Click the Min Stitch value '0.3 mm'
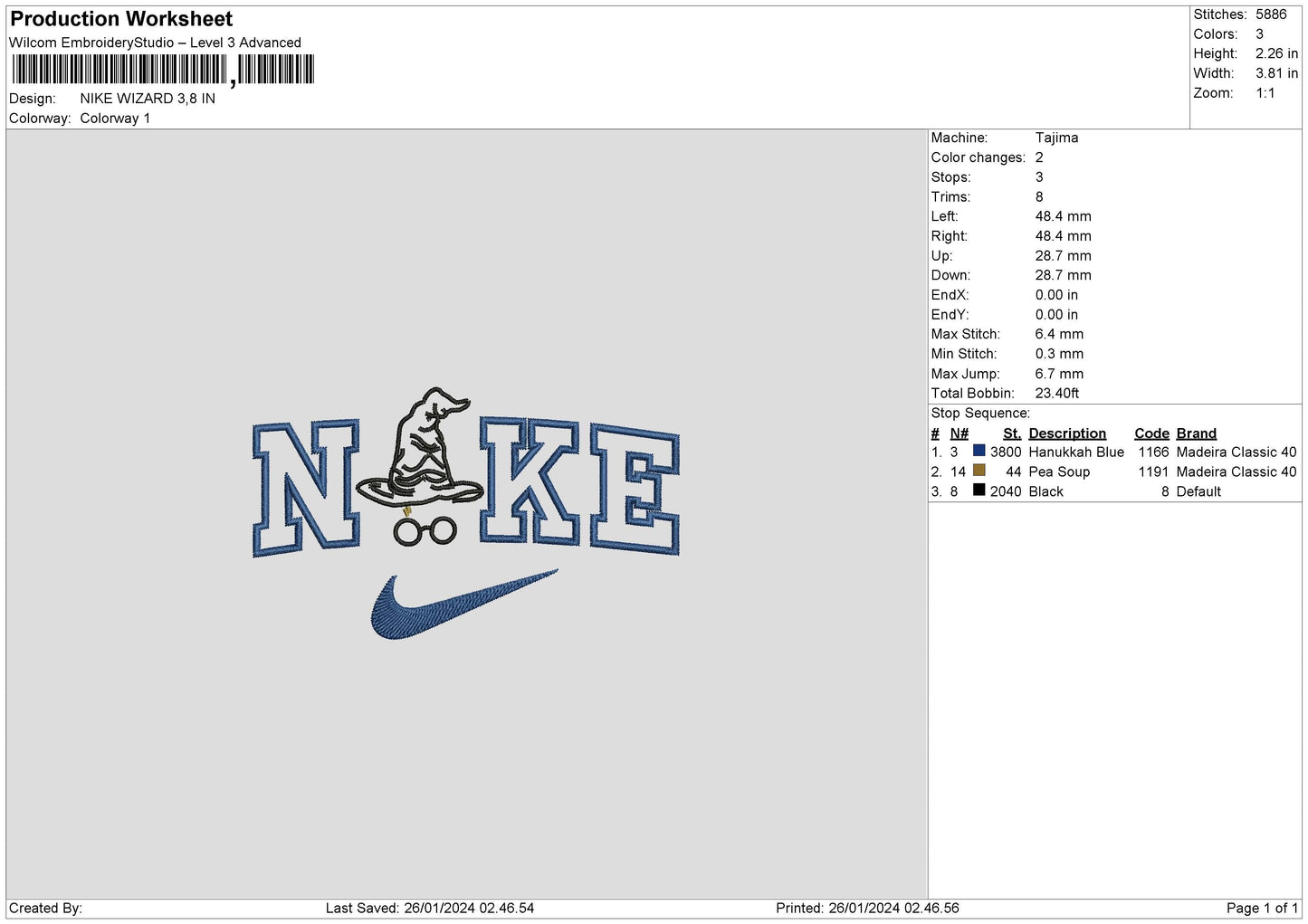 pos(1059,354)
